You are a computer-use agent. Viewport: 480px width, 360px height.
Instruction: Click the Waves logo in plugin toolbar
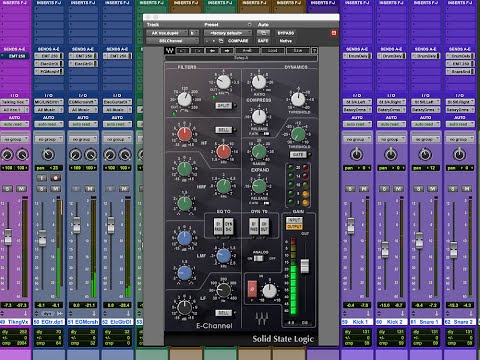(x=169, y=51)
